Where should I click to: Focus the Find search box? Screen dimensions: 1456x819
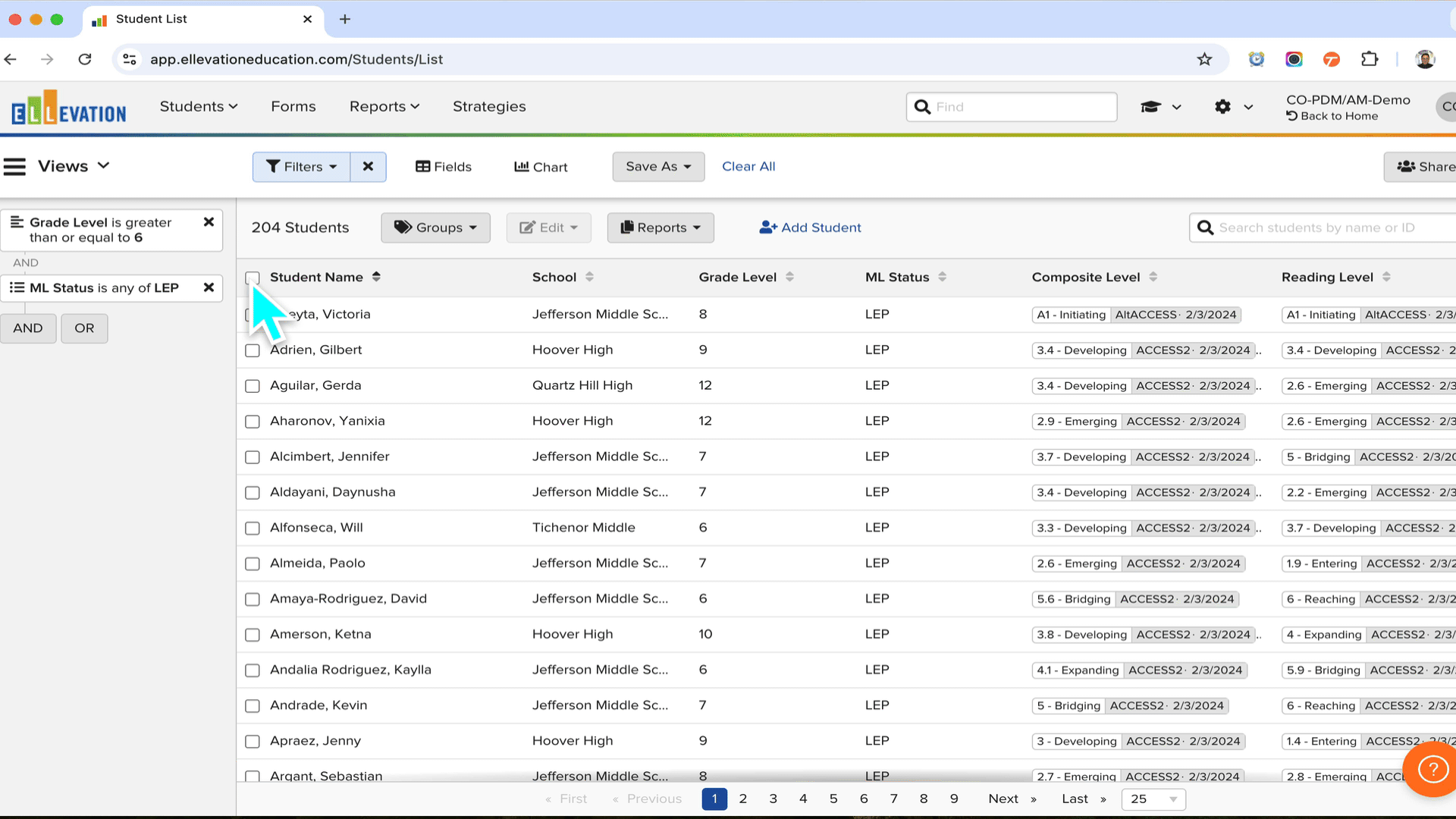(1012, 107)
